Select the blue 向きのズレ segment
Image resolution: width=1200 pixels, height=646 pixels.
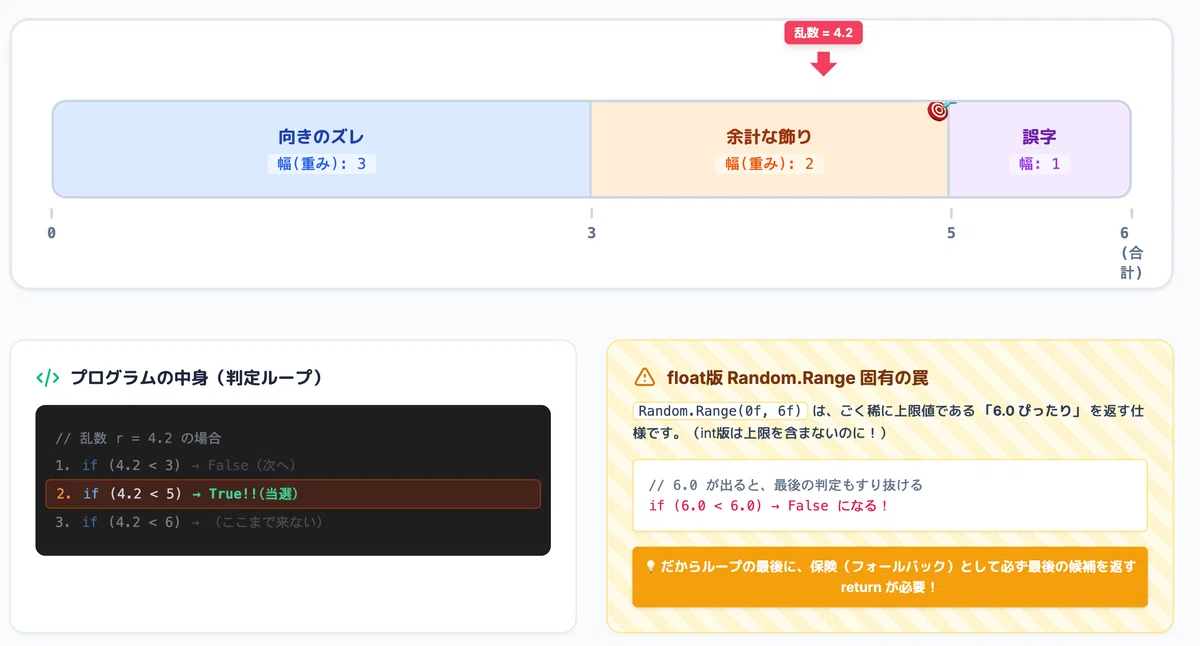321,149
